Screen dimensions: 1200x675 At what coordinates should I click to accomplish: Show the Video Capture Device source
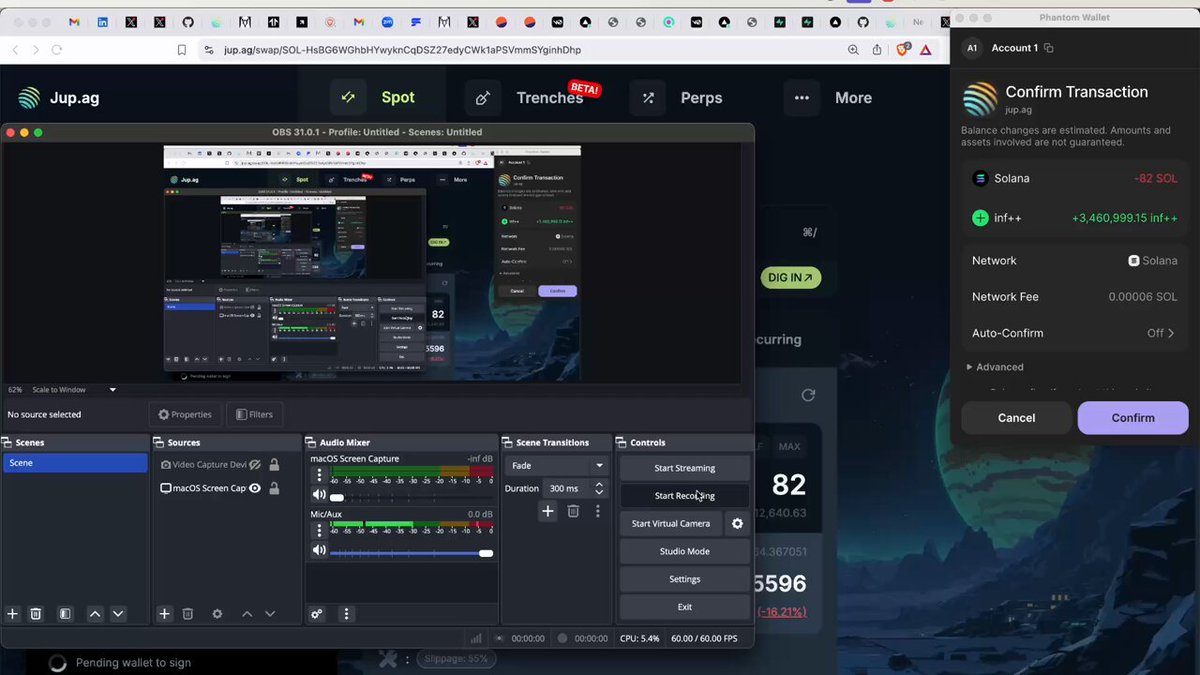(255, 465)
